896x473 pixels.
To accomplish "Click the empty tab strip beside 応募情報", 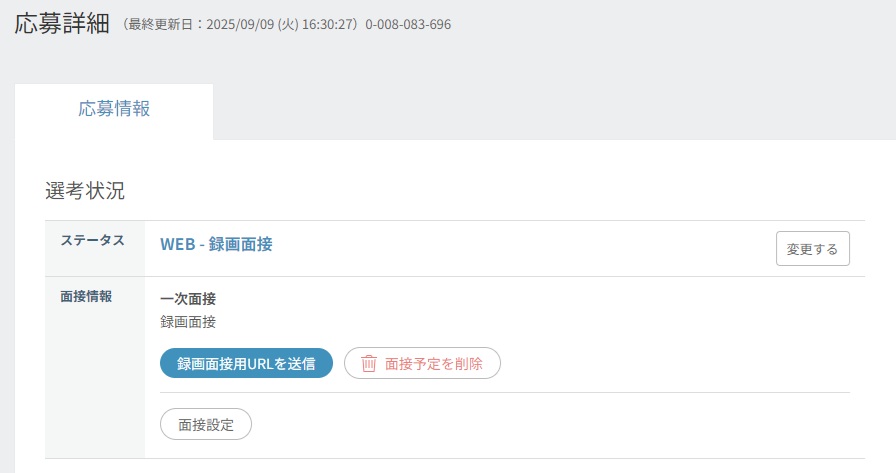I will (550, 111).
